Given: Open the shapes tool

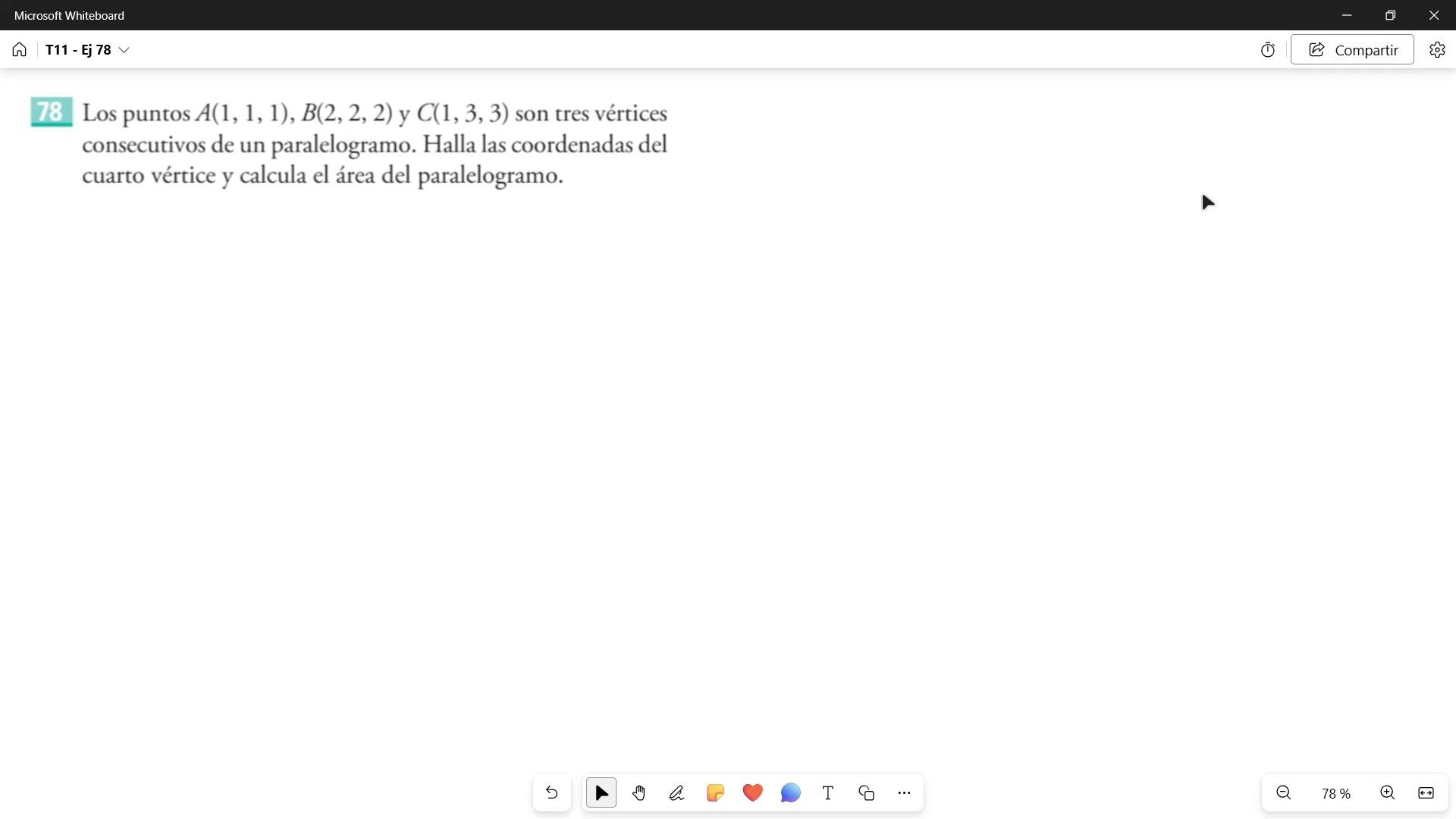Looking at the screenshot, I should [866, 793].
